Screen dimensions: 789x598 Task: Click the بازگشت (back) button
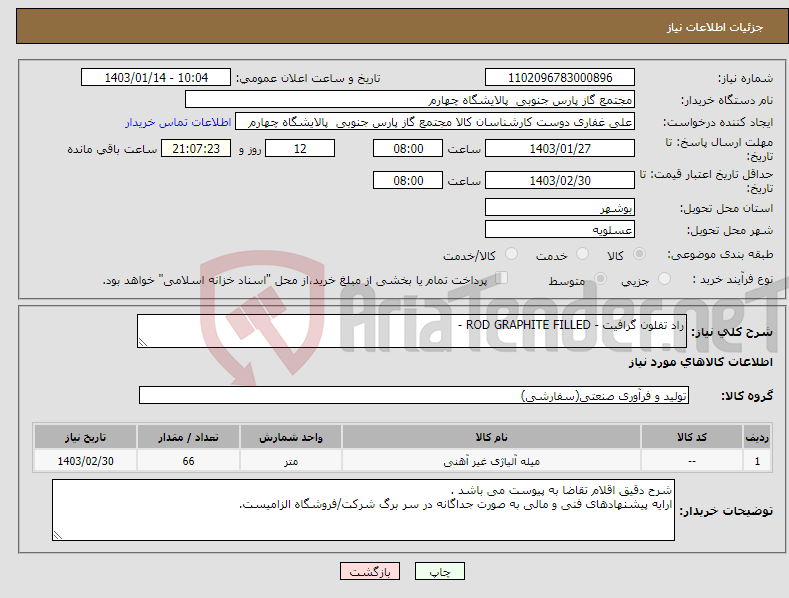click(370, 571)
